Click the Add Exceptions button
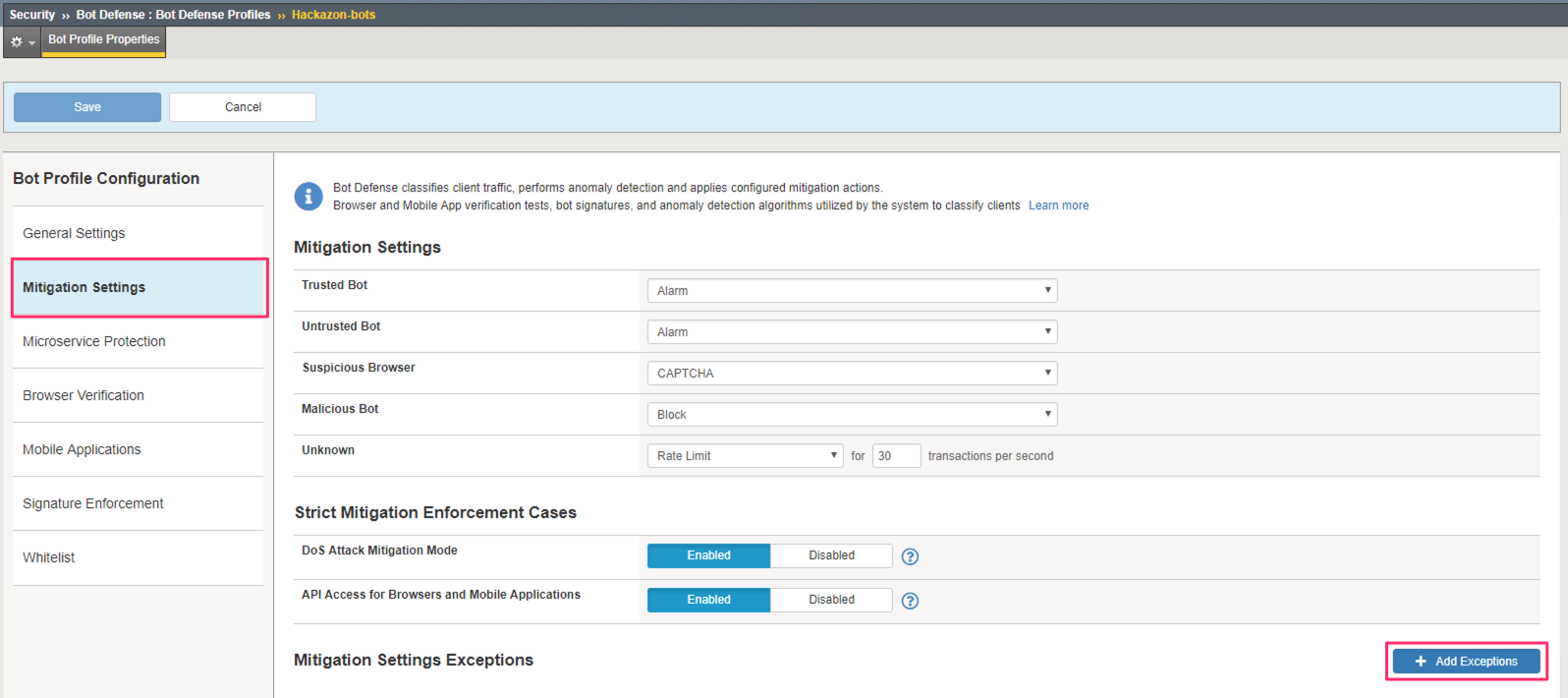 (x=1466, y=662)
